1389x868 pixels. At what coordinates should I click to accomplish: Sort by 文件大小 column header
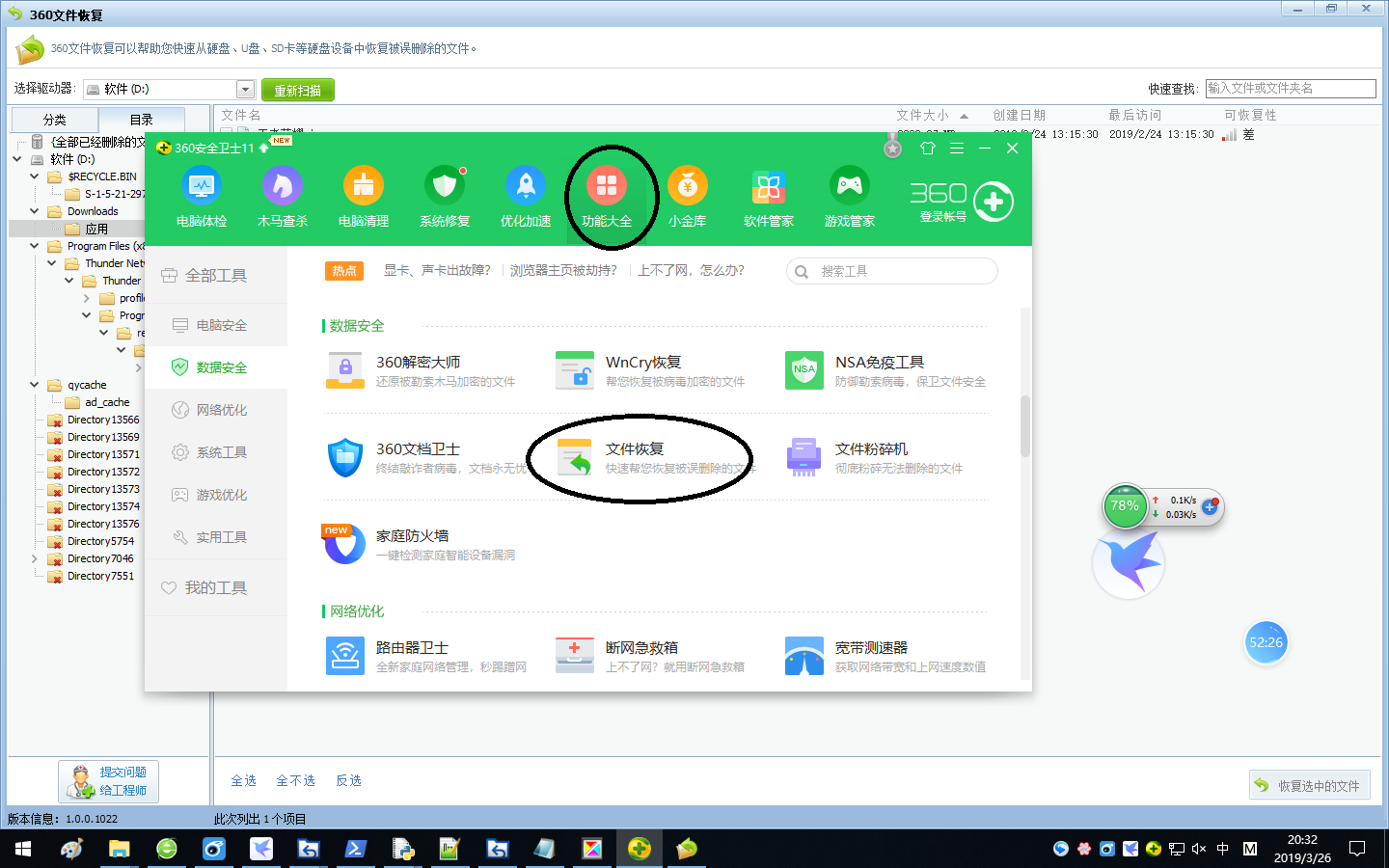click(x=922, y=115)
